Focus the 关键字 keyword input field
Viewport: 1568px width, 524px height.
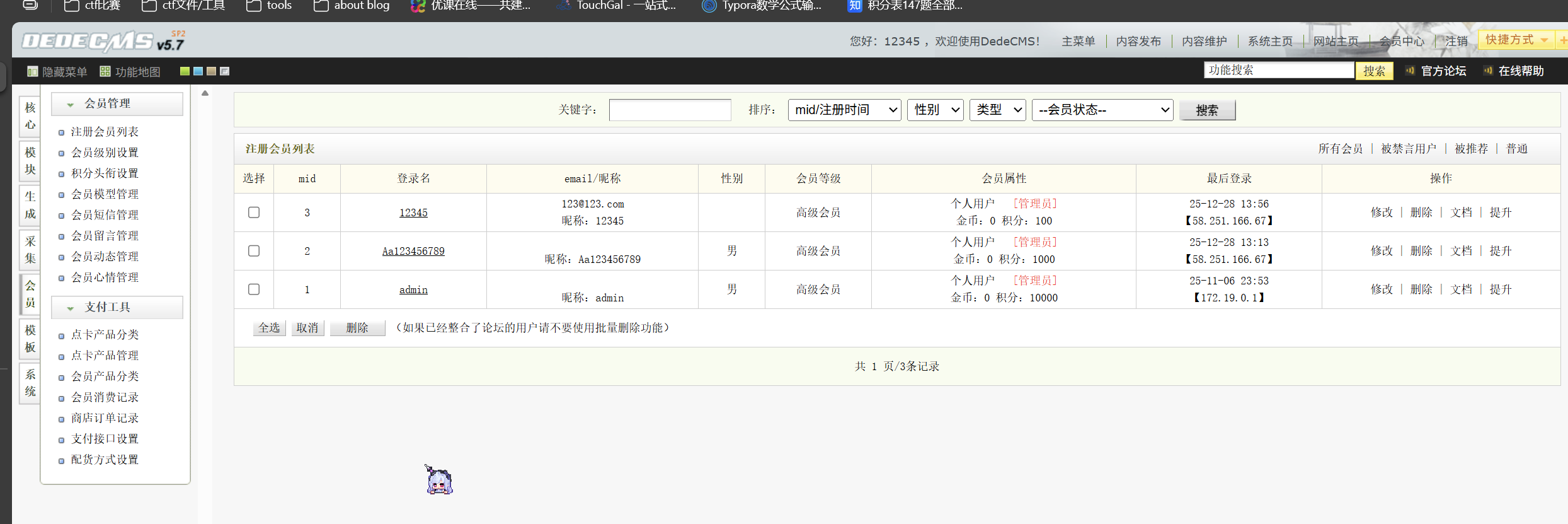(x=670, y=110)
